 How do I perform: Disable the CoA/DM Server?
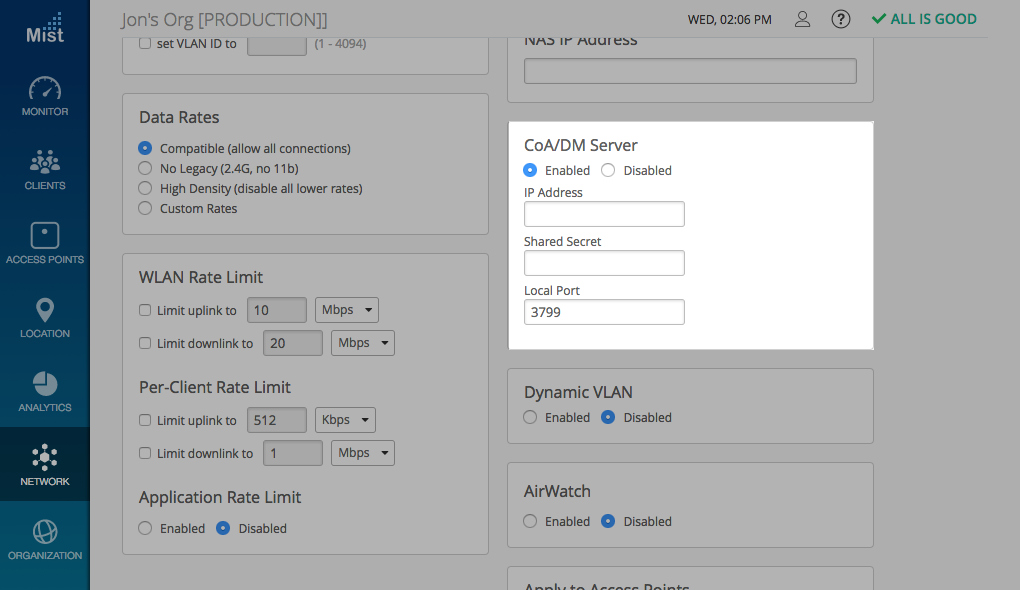[x=608, y=171]
